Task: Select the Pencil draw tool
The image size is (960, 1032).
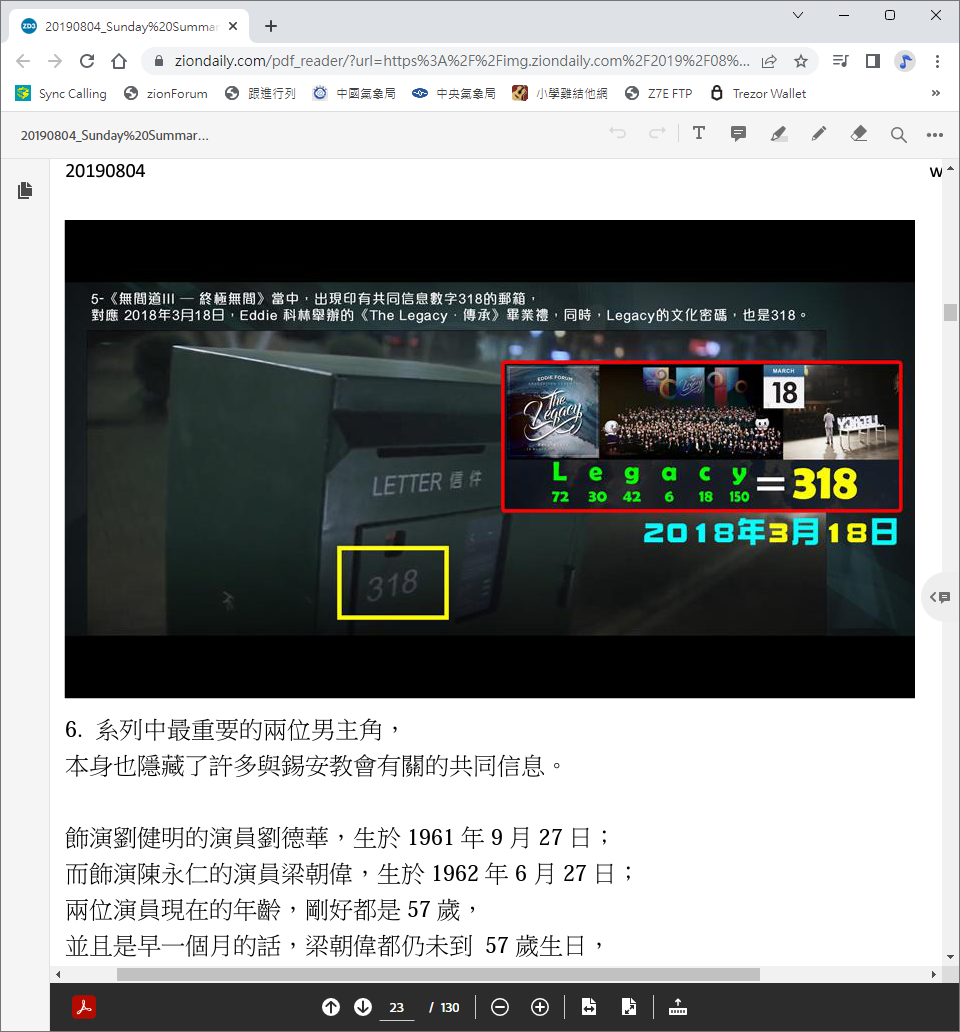Action: [819, 134]
